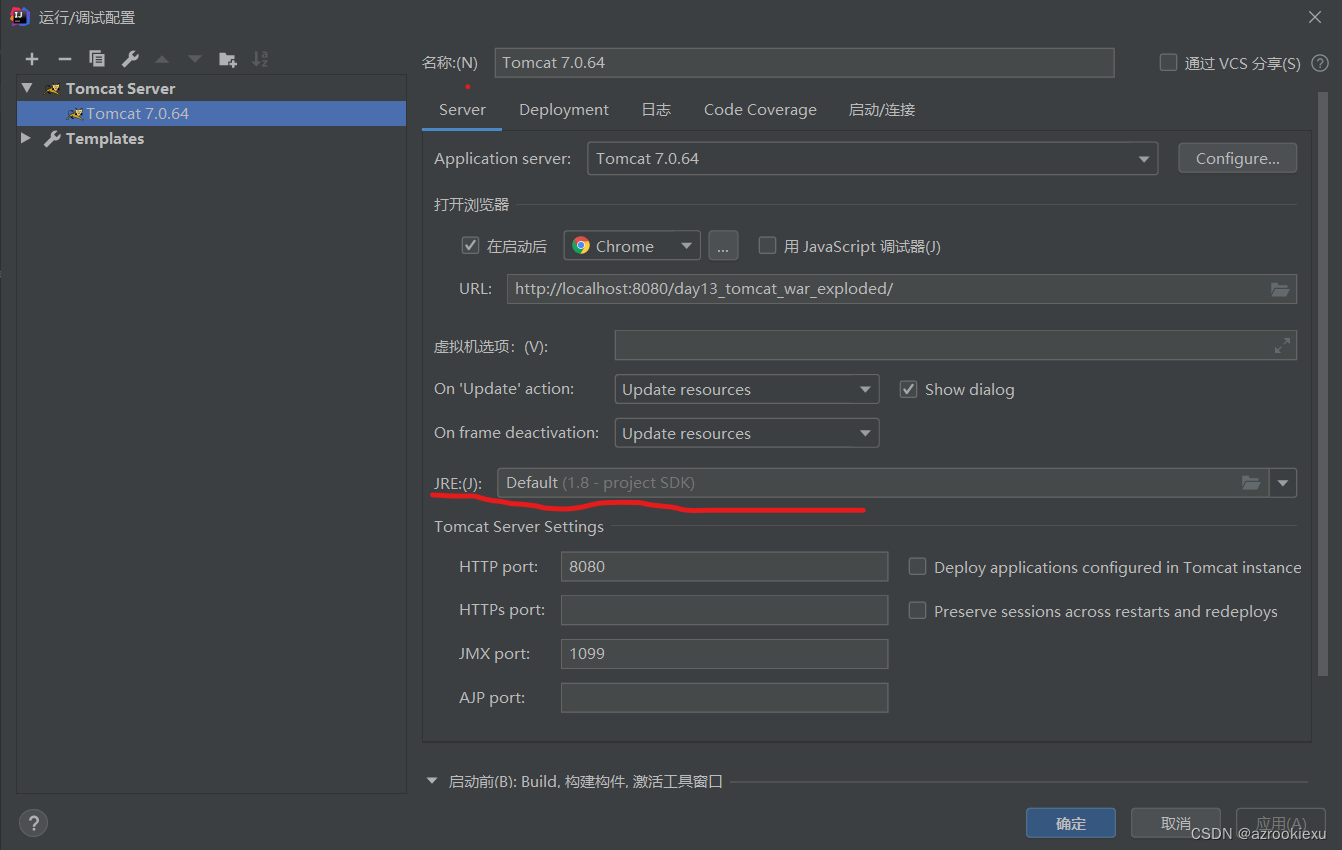Browse for JRE folder icon
The height and width of the screenshot is (850, 1342).
pyautogui.click(x=1251, y=483)
